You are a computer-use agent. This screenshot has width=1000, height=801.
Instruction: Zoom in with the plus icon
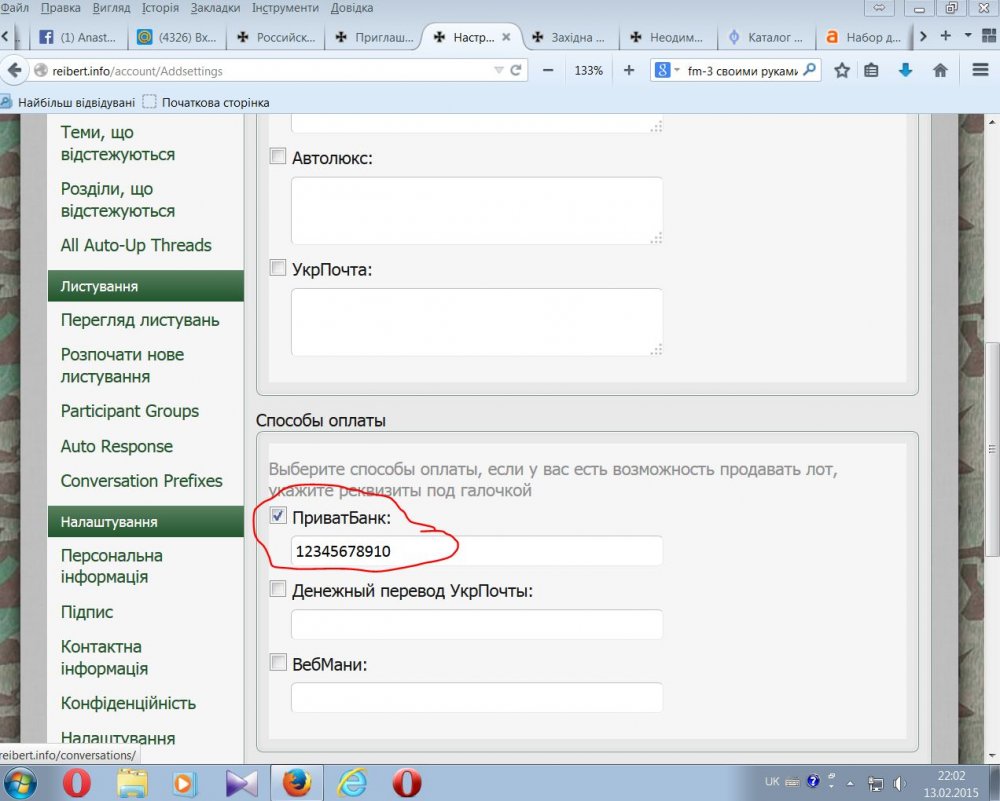click(629, 71)
